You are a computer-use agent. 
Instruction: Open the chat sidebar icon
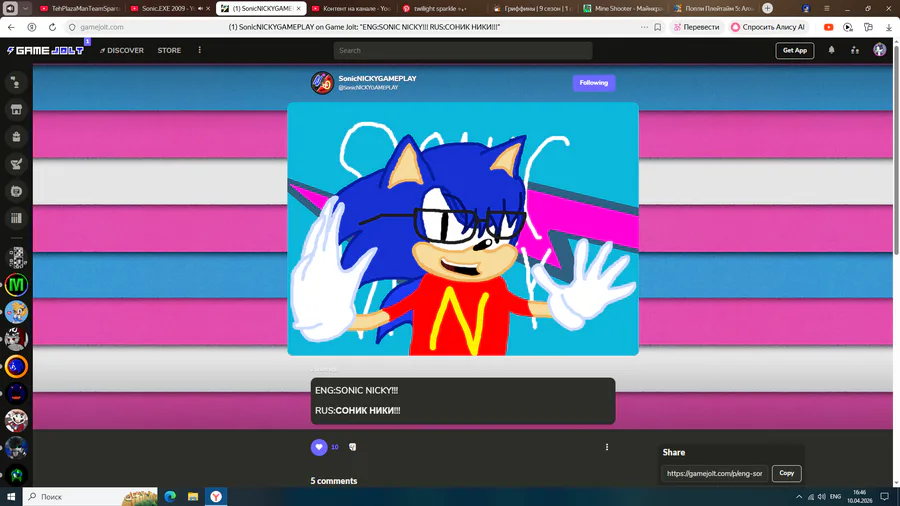(16, 191)
